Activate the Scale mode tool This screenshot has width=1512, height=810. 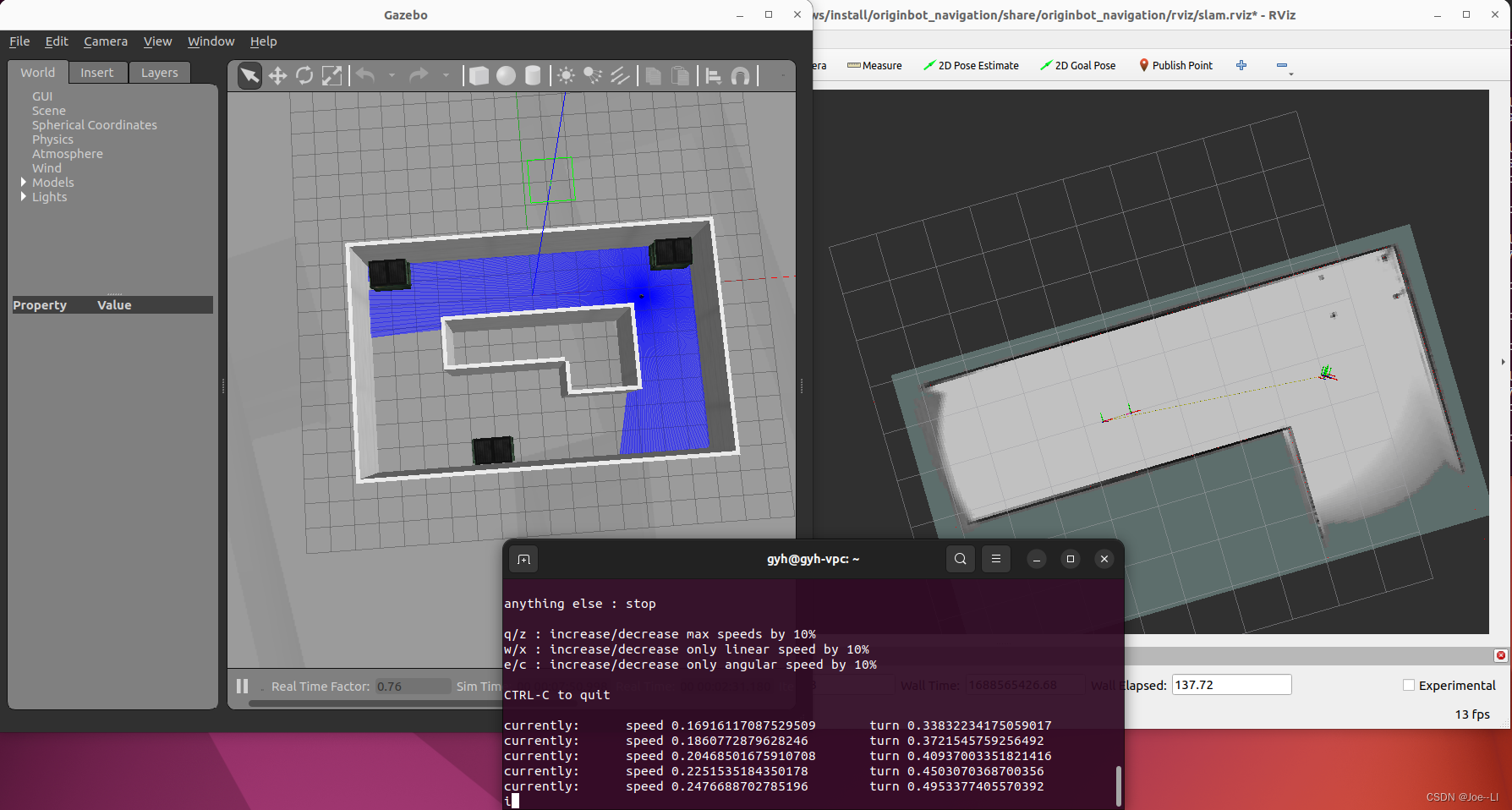tap(331, 76)
